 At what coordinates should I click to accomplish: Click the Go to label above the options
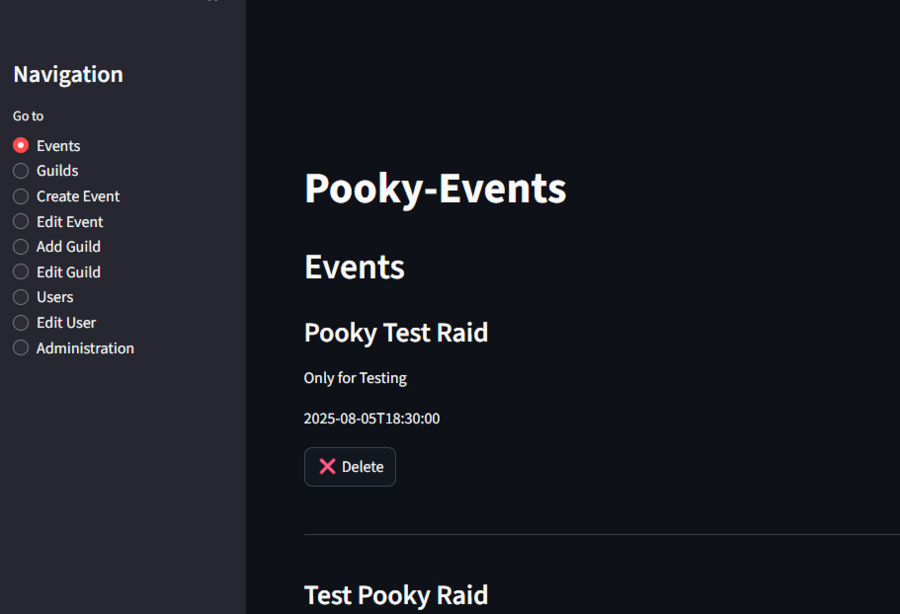tap(27, 116)
